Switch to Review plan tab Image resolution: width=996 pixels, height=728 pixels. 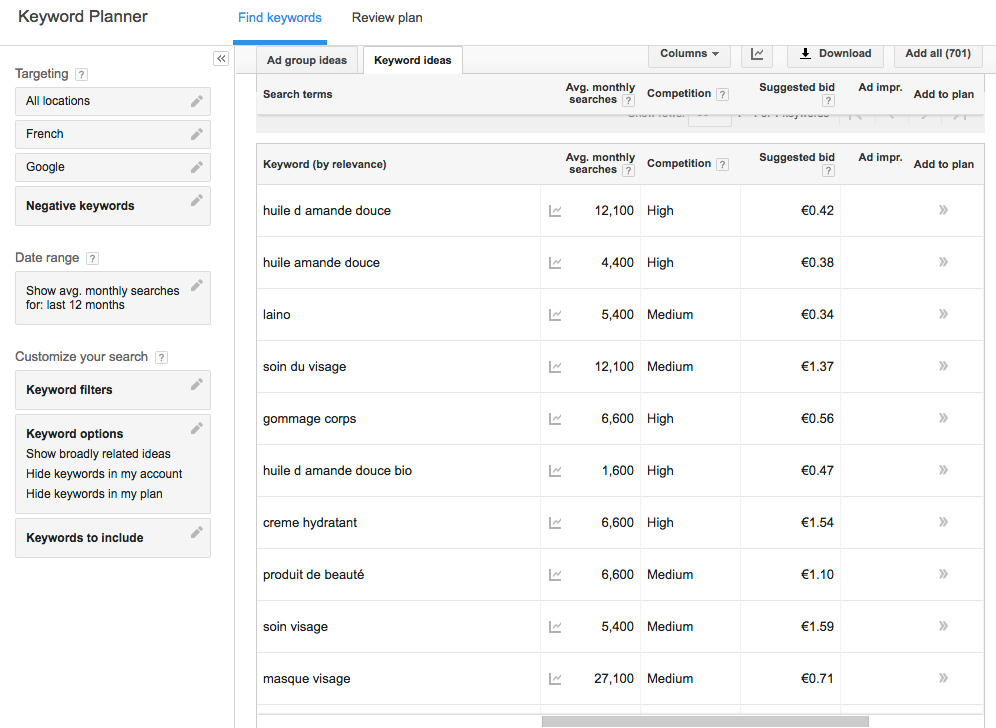tap(387, 18)
